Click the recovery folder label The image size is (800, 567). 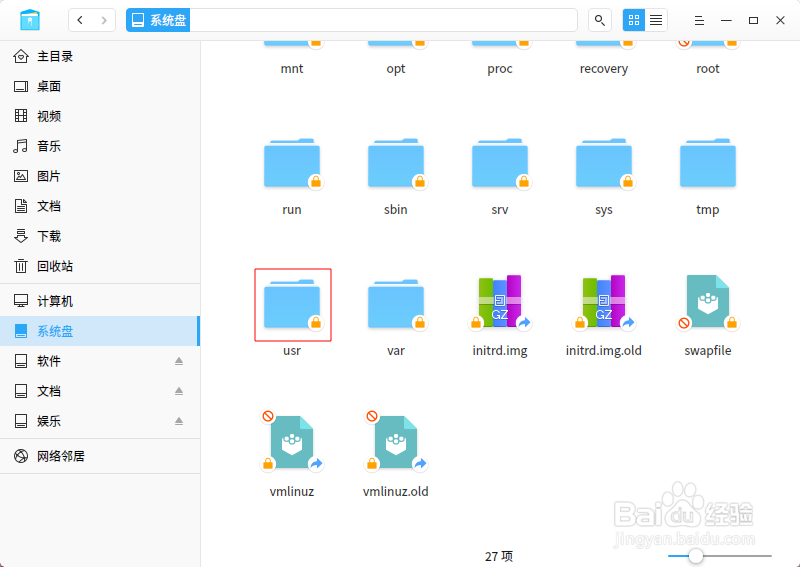[x=604, y=69]
